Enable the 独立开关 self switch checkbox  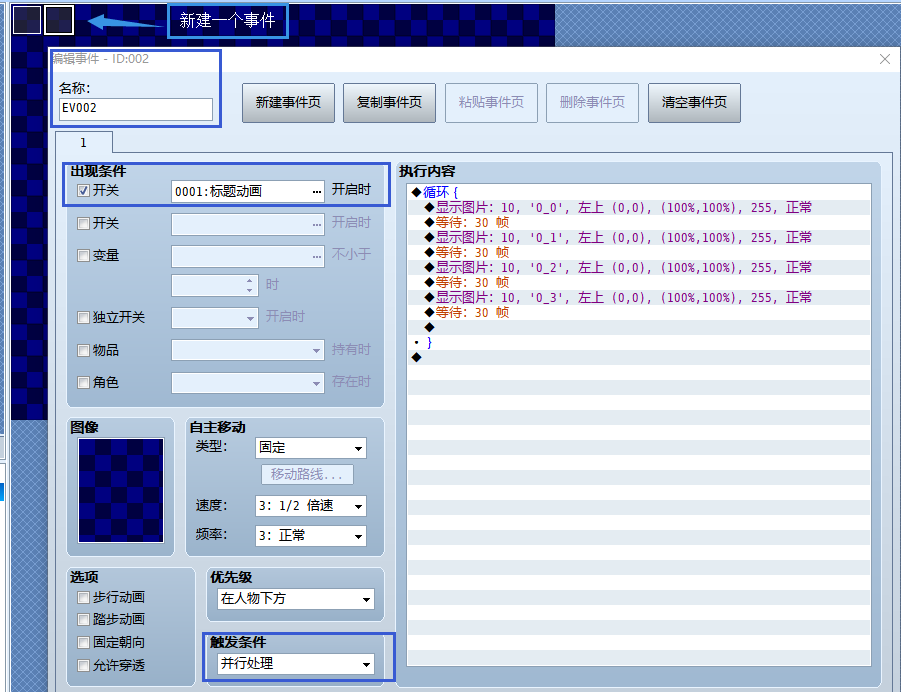[83, 318]
